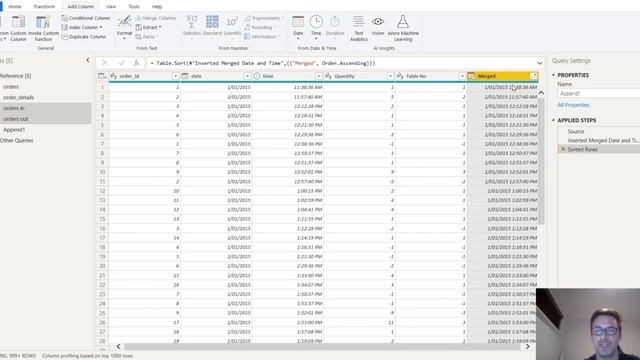Open order_id column filter dropdown
The image size is (640, 360).
[175, 76]
